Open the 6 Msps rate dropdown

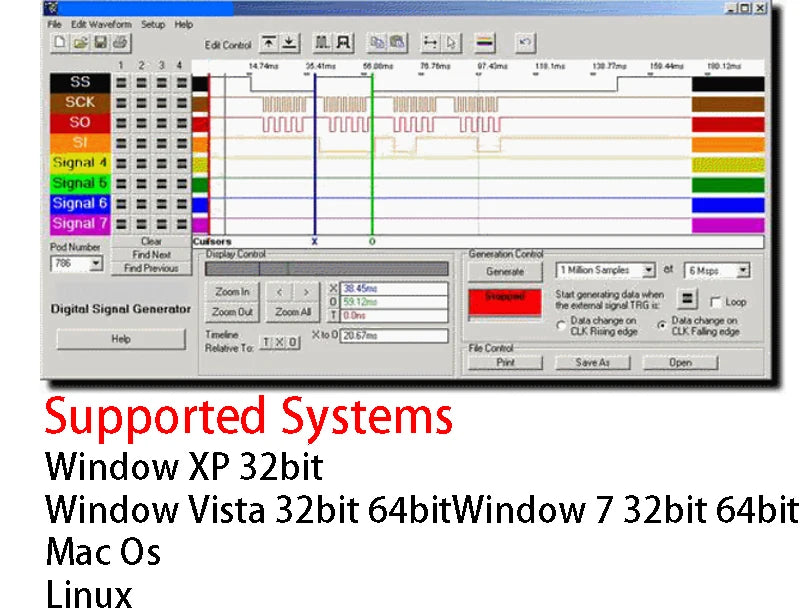coord(743,270)
